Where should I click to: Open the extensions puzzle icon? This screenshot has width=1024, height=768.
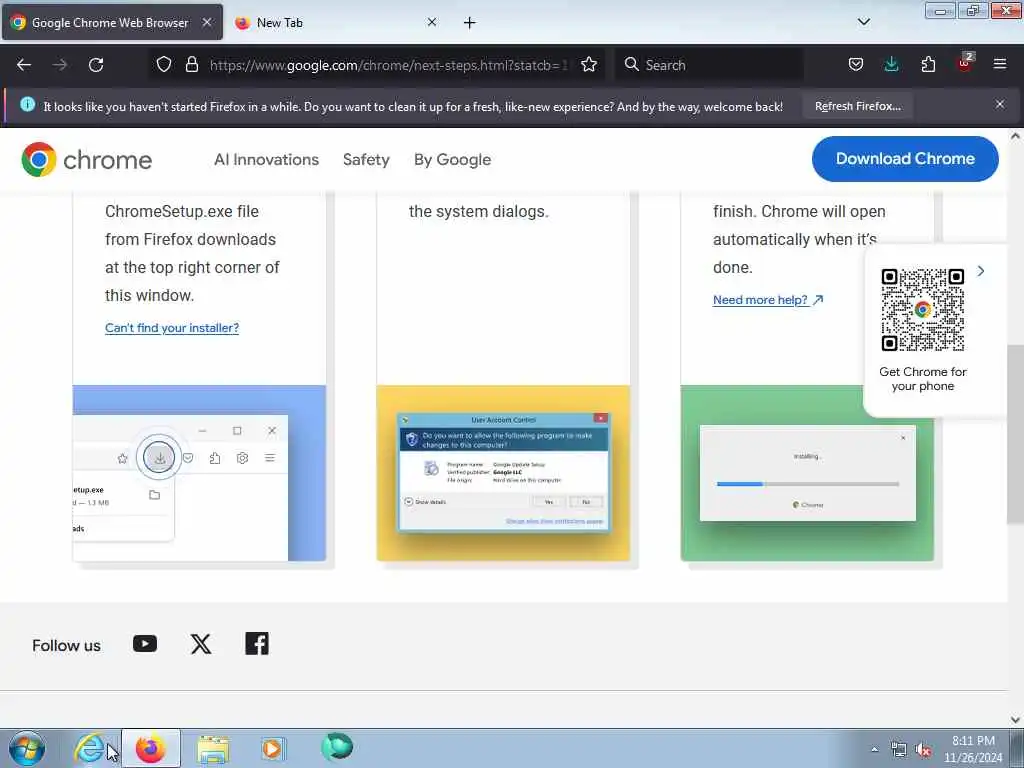(928, 64)
